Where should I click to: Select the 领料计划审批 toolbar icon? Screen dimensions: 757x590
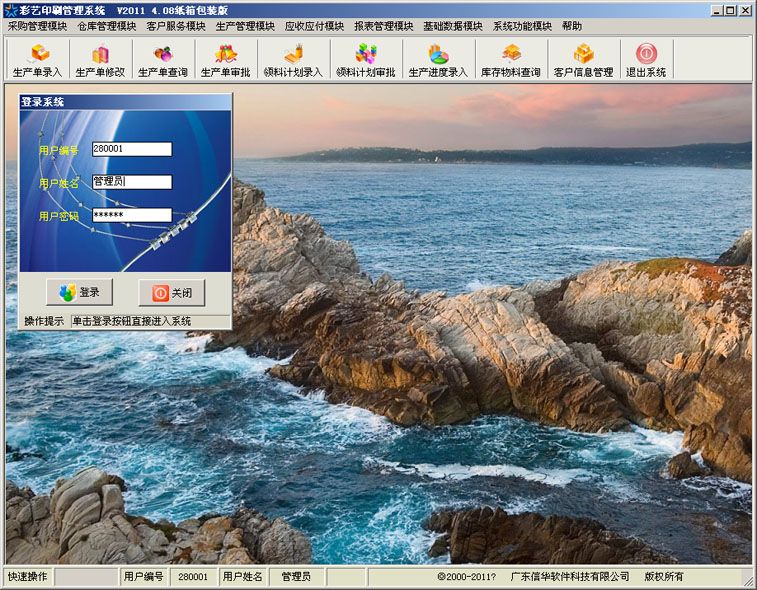[x=366, y=60]
